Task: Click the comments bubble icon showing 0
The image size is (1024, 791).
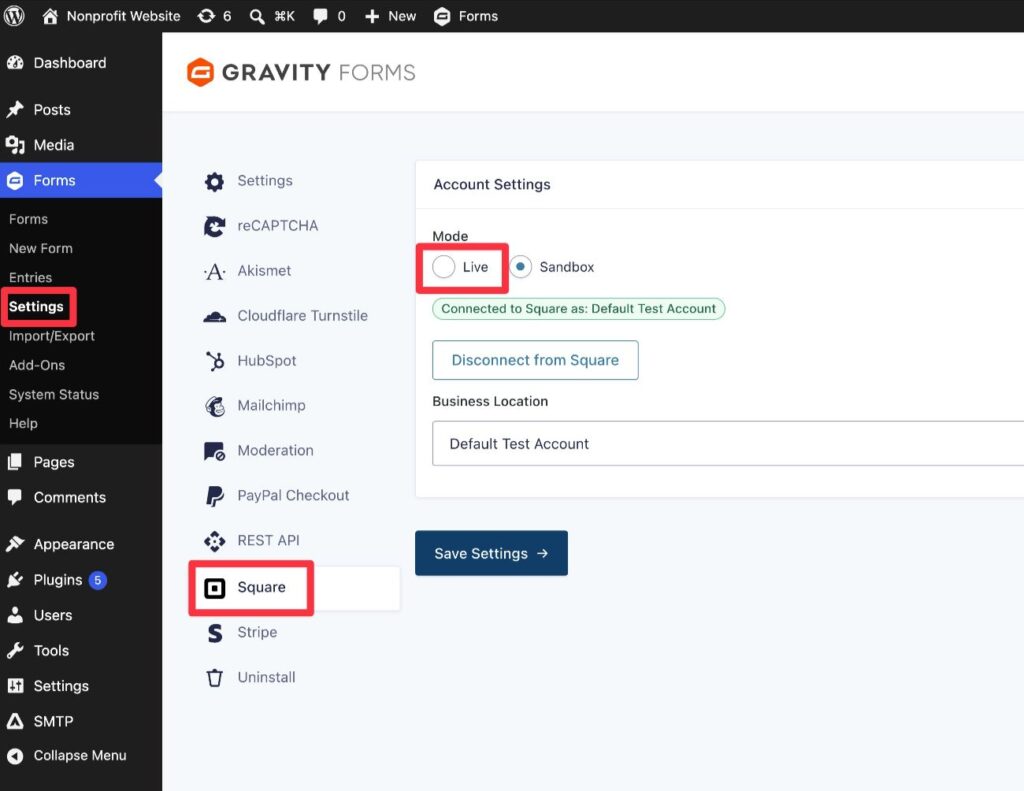Action: click(320, 16)
